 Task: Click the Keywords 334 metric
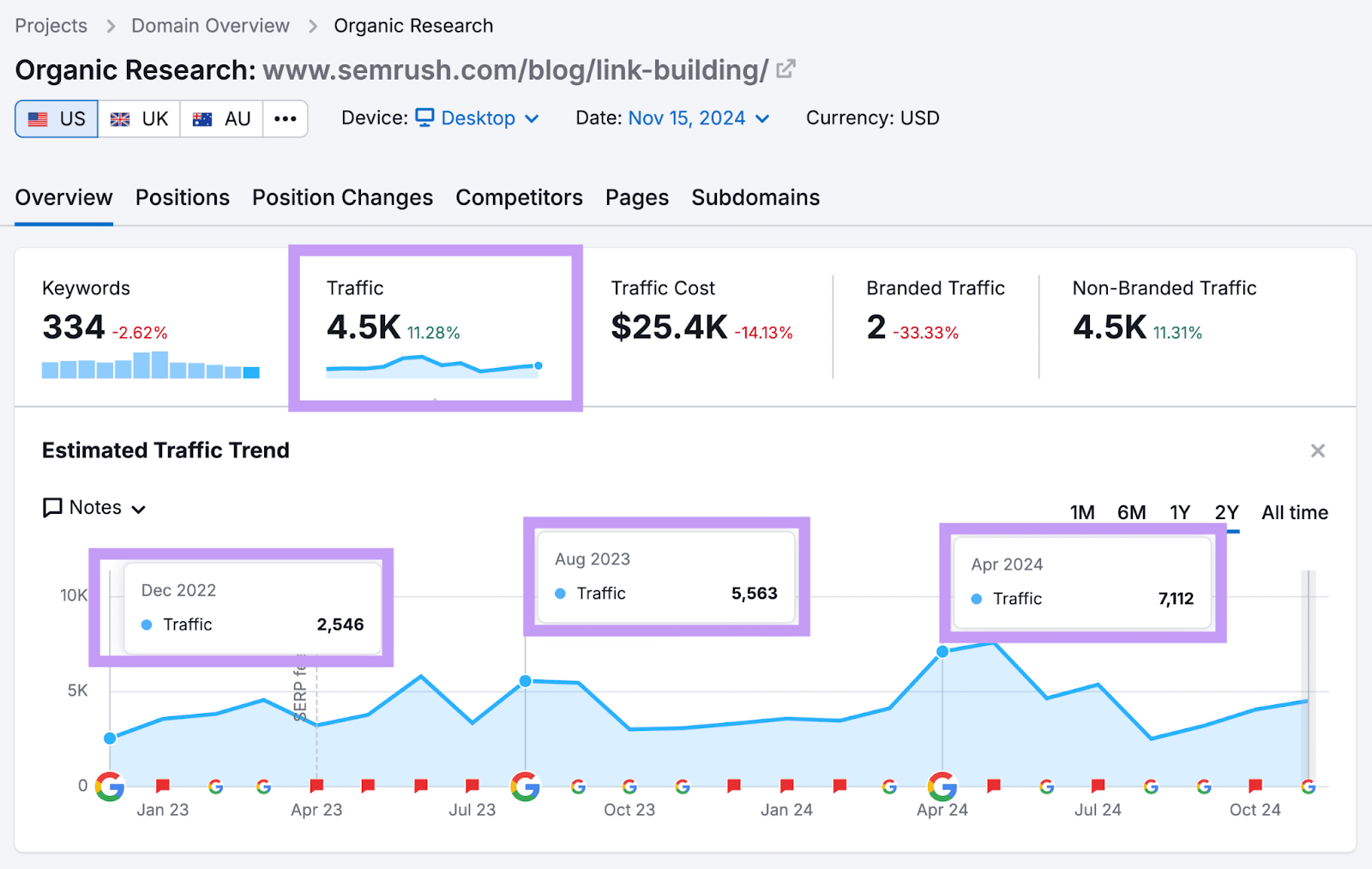coord(73,327)
